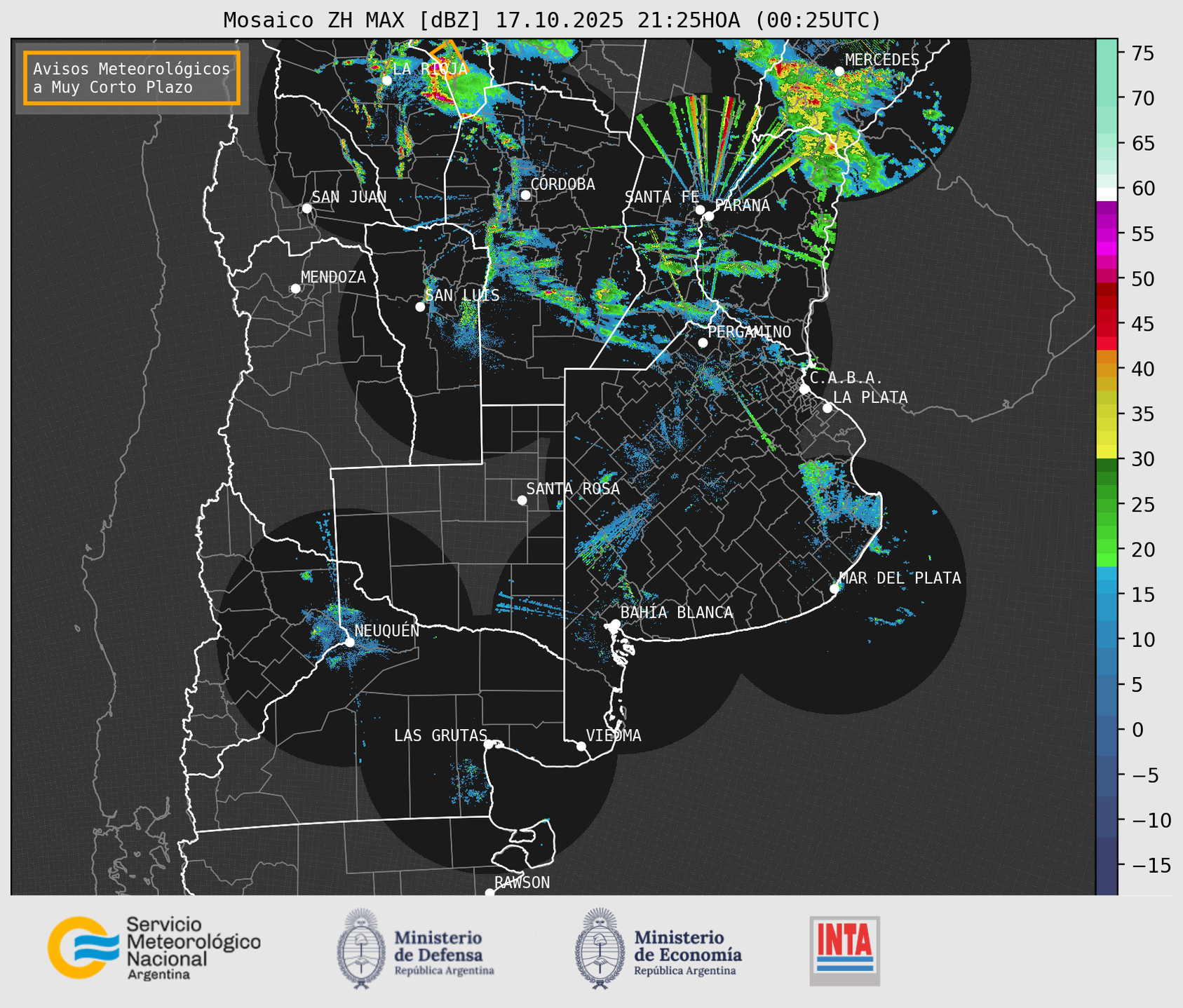Click the 10 dBZ blue color band

point(1107,634)
